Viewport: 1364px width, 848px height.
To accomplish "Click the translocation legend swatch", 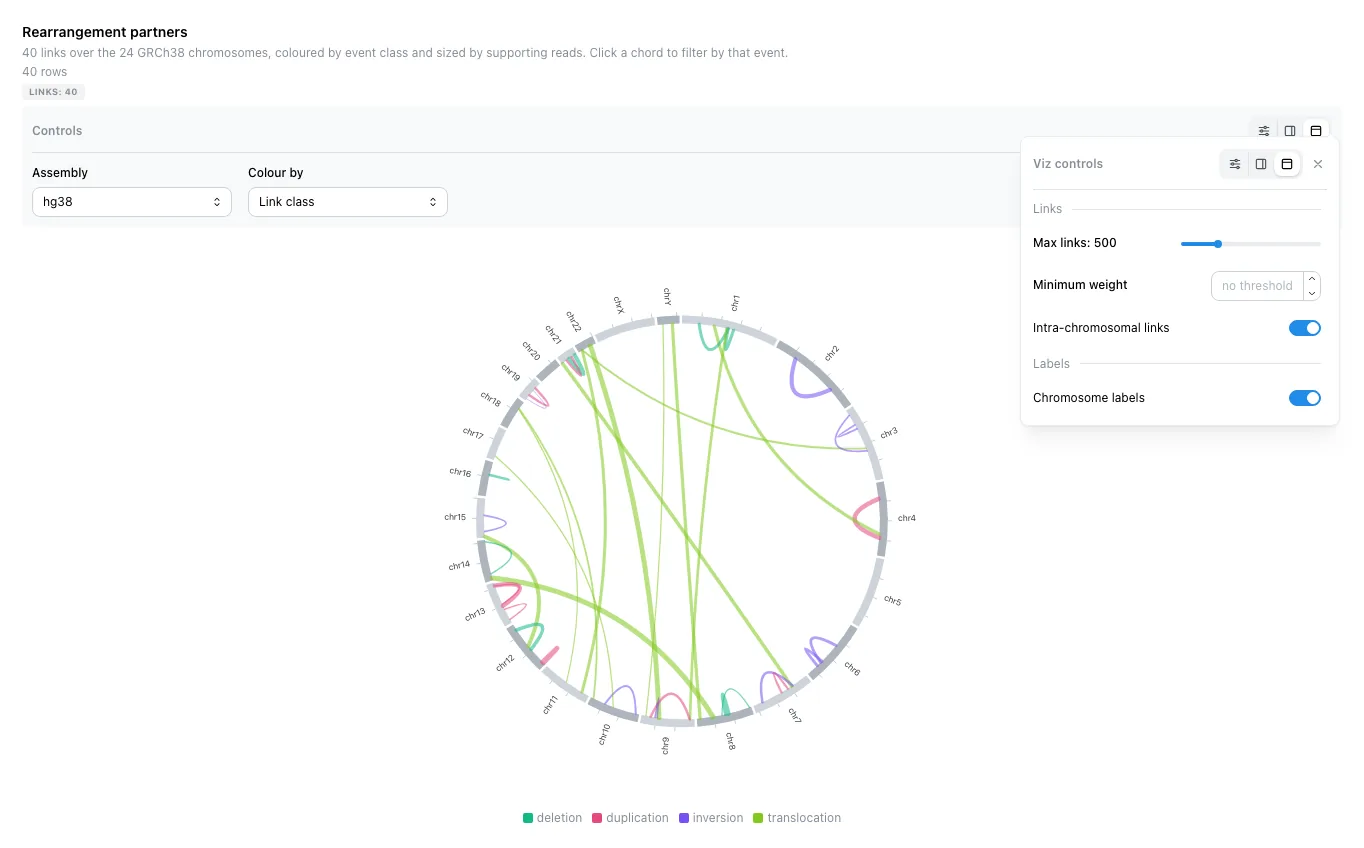I will coord(758,818).
